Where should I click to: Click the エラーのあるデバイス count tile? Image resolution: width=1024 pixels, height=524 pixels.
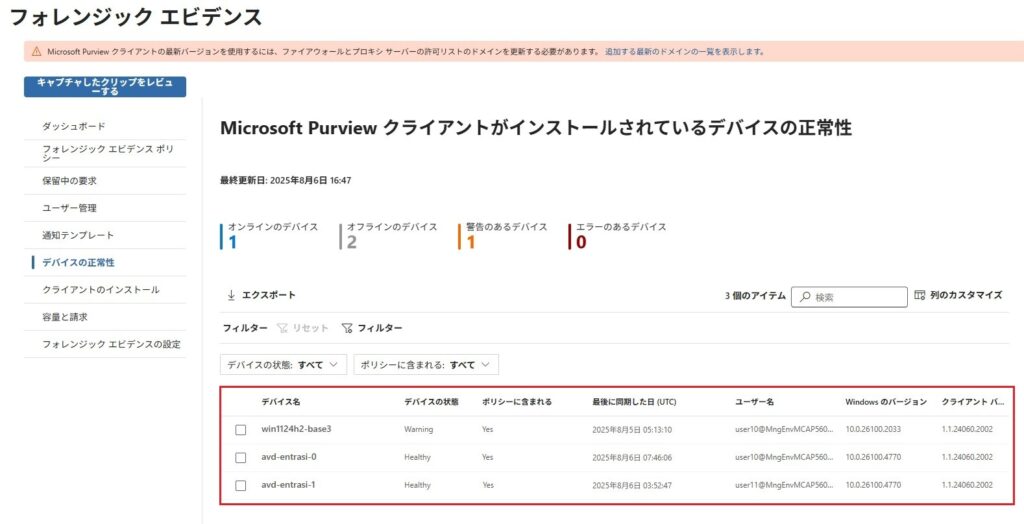pyautogui.click(x=618, y=237)
